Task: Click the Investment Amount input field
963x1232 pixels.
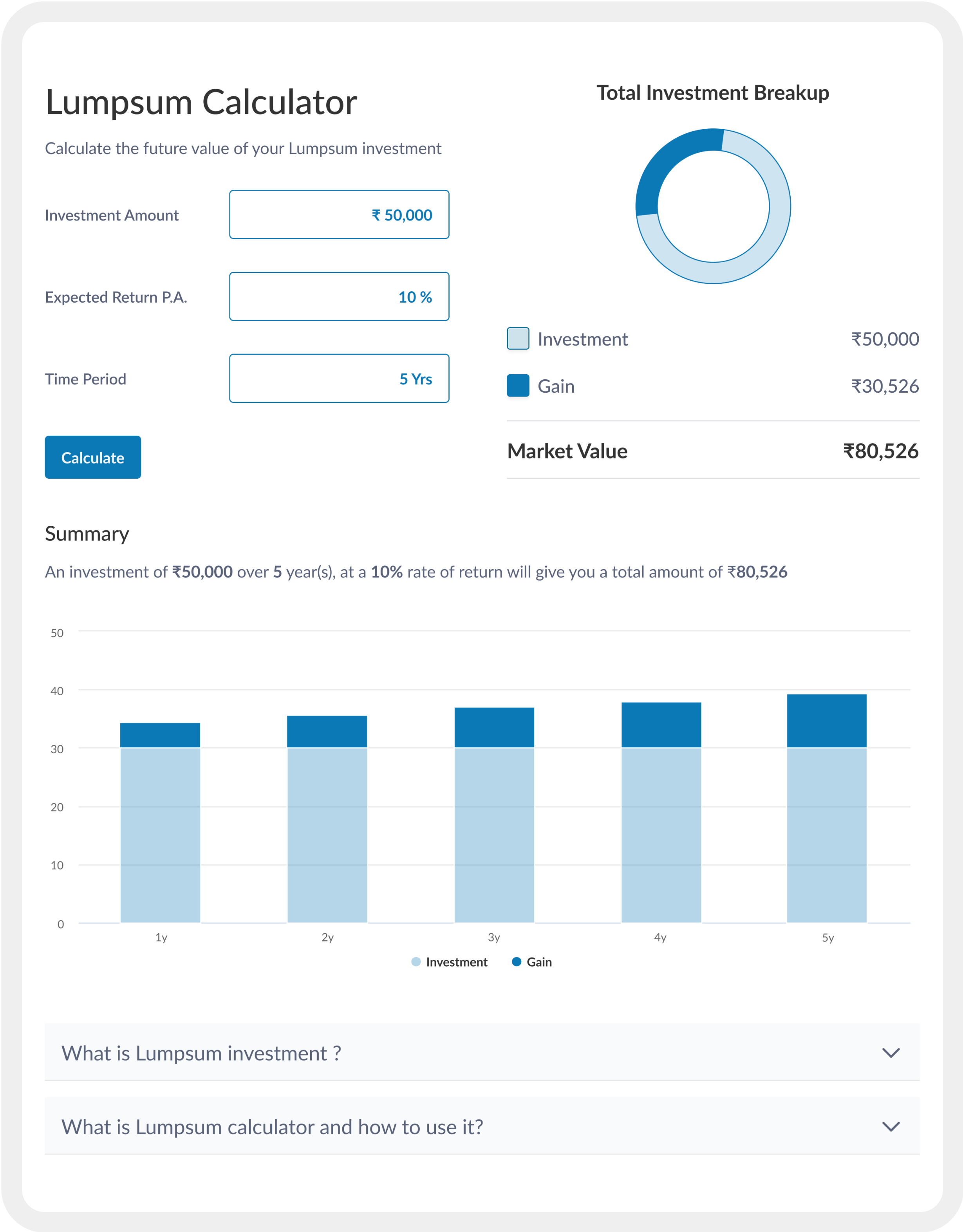Action: pyautogui.click(x=339, y=215)
